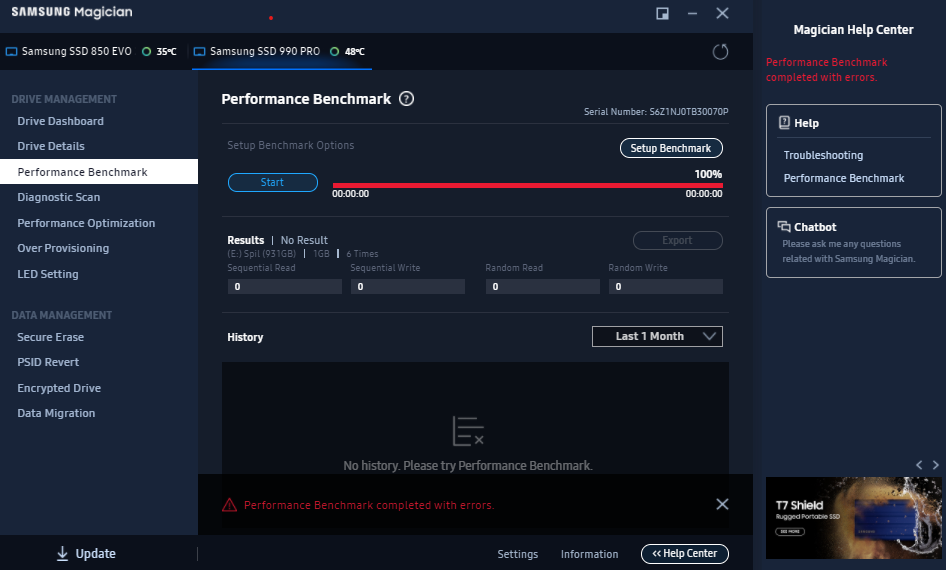The height and width of the screenshot is (570, 946).
Task: Toggle the compact view window icon
Action: 662,13
